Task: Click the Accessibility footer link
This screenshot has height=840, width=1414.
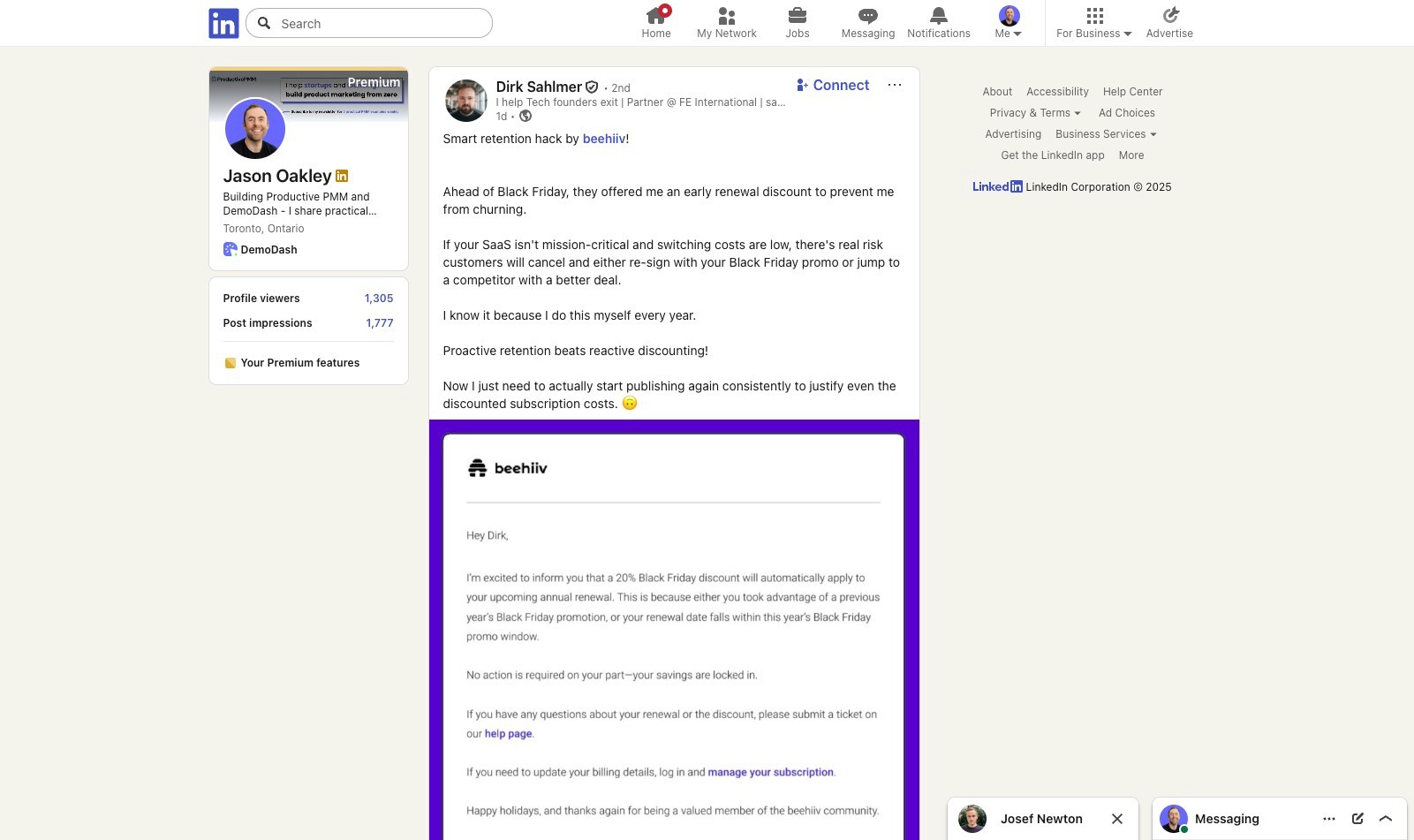Action: click(x=1057, y=92)
